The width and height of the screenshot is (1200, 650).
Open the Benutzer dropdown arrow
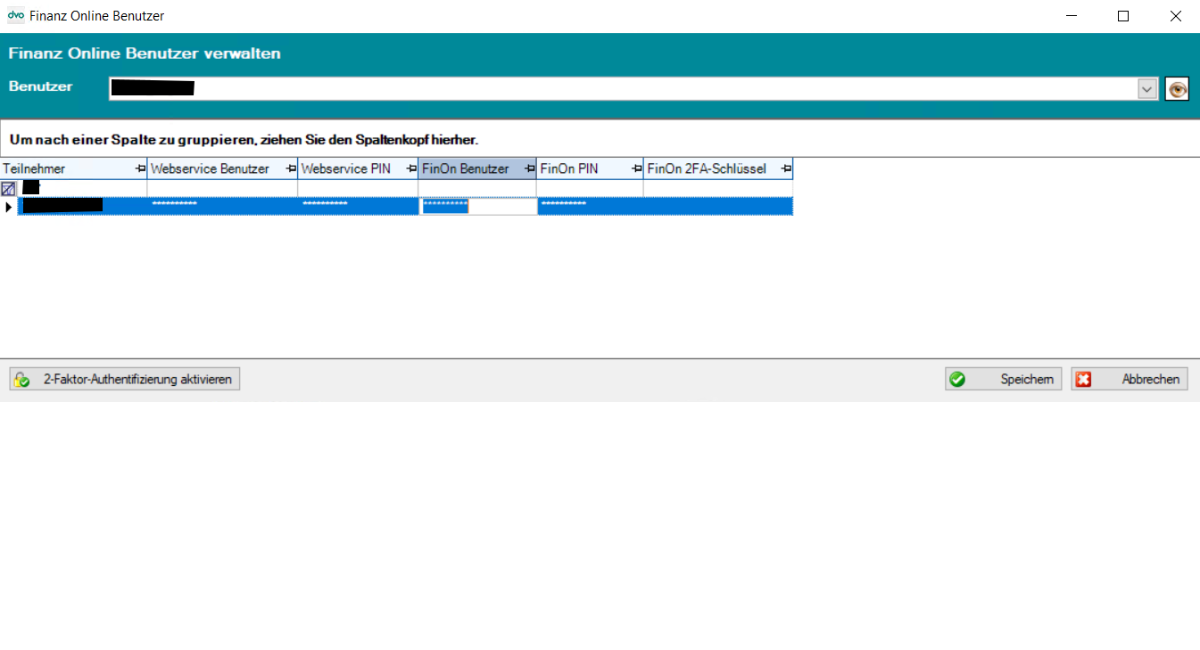(1146, 89)
